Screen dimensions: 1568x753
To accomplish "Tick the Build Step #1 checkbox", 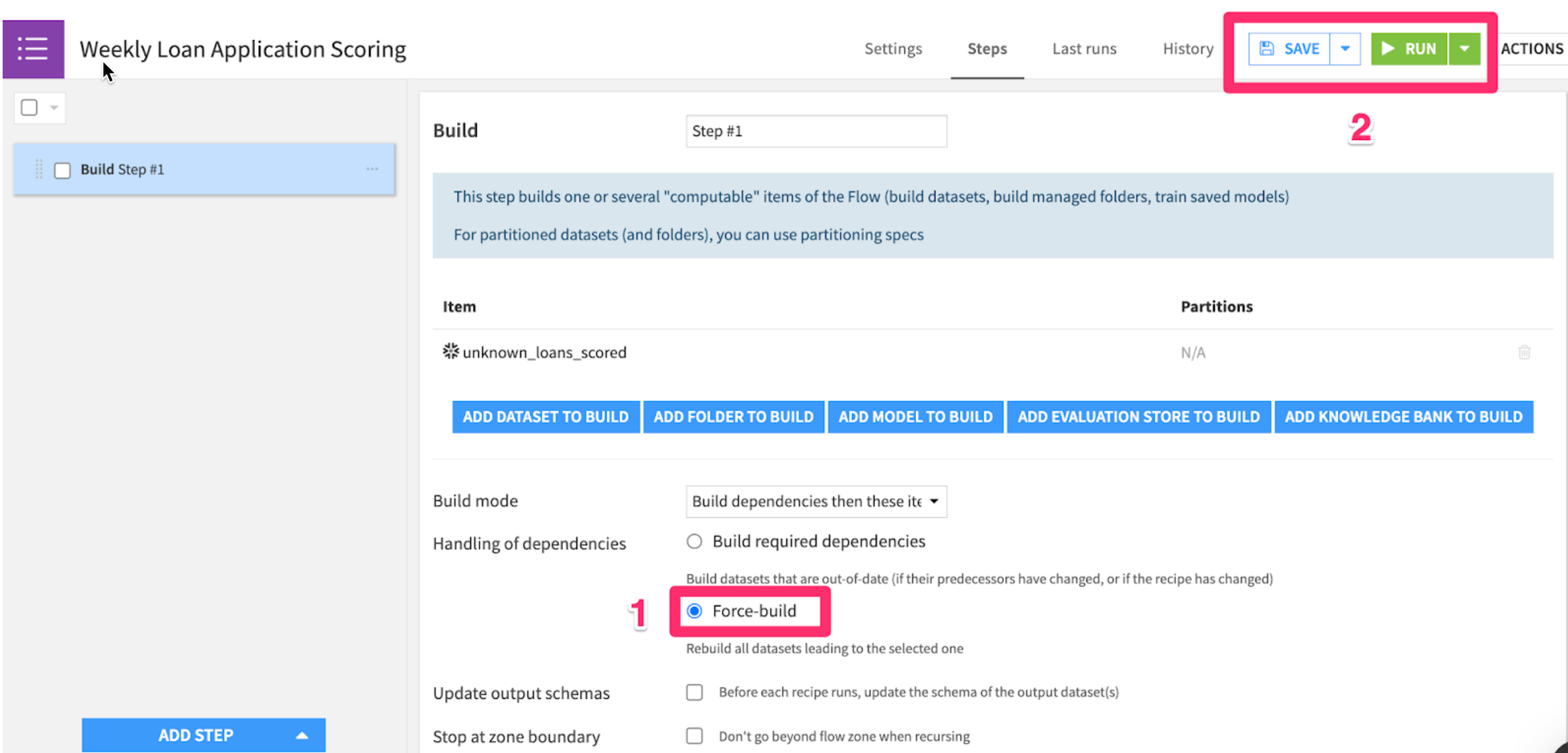I will (62, 170).
